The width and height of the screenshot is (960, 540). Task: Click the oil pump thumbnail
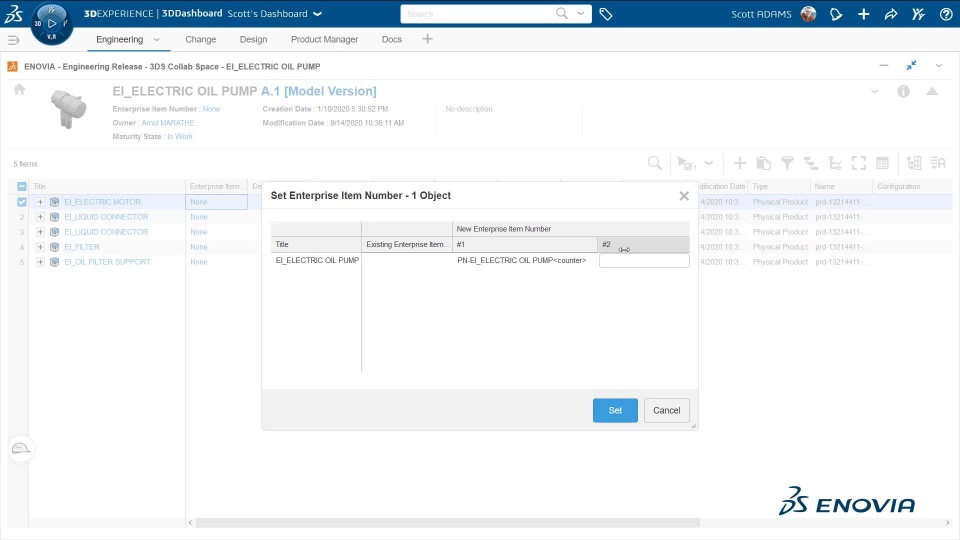click(x=68, y=108)
